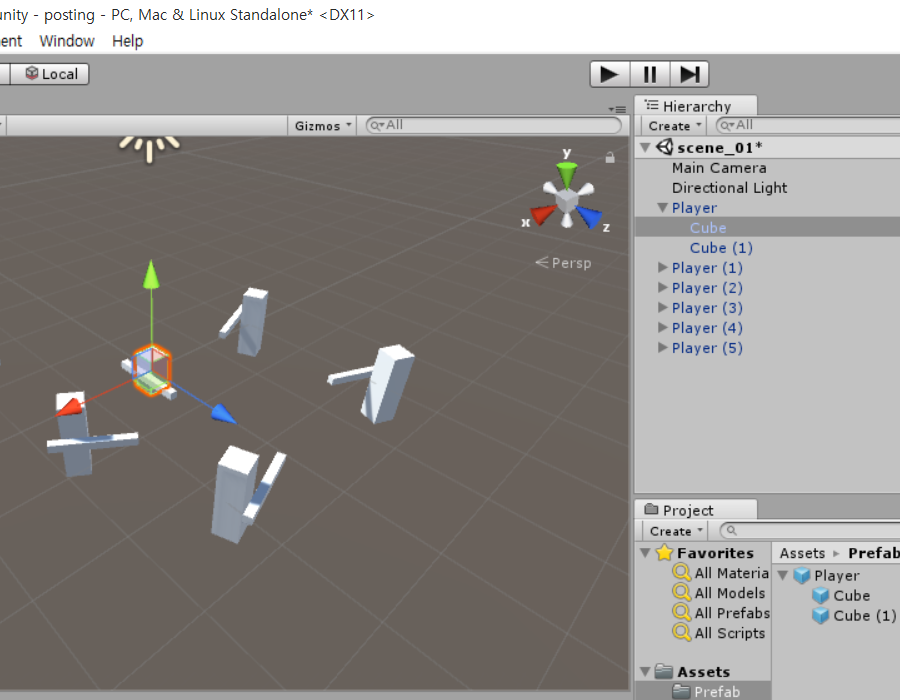This screenshot has height=700, width=900.
Task: Expand Player (2) in Hierarchy
Action: coord(662,287)
